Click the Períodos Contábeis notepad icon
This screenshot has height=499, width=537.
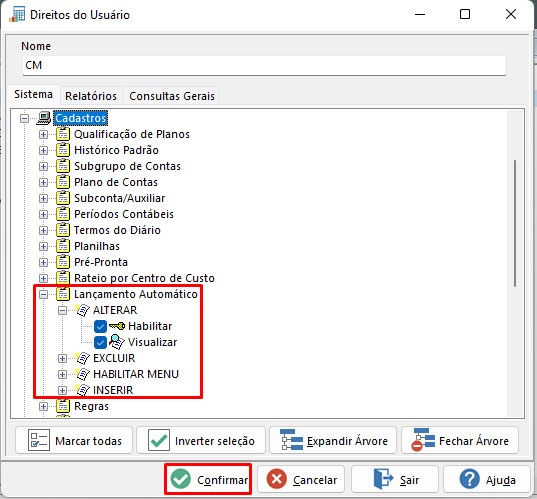(63, 214)
